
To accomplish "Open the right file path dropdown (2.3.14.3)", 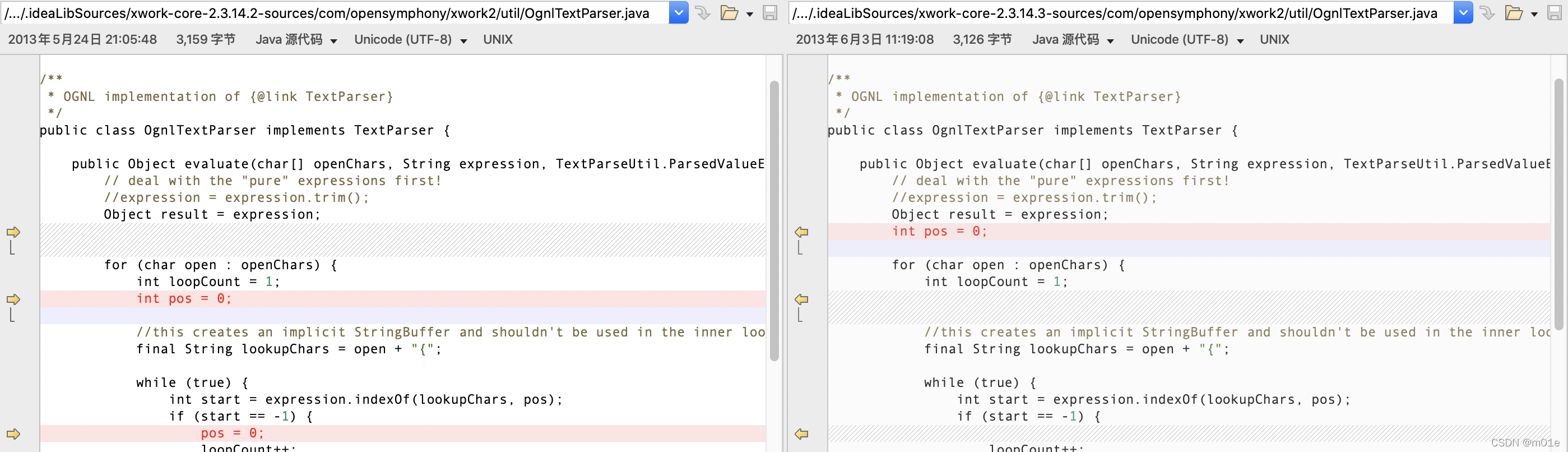I will click(1463, 13).
